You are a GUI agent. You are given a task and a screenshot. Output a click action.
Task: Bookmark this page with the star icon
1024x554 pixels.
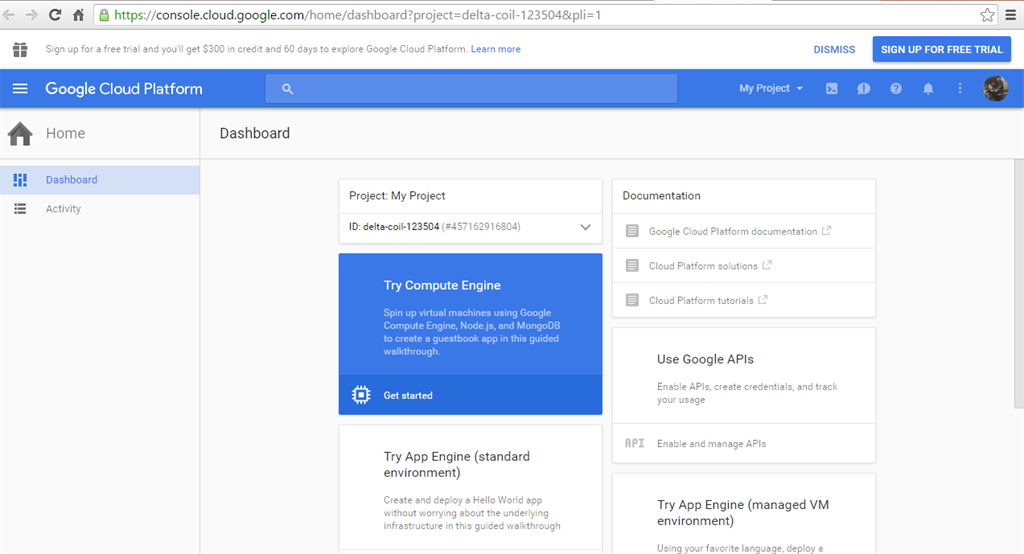987,15
